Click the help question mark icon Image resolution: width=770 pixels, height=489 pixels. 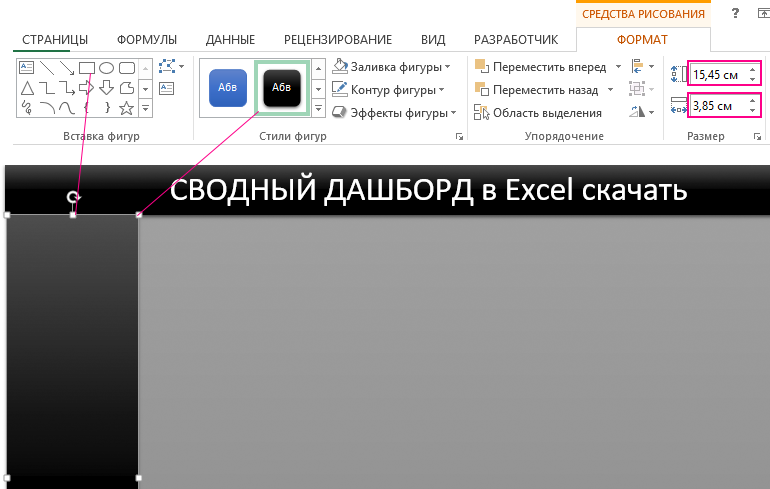click(x=735, y=13)
